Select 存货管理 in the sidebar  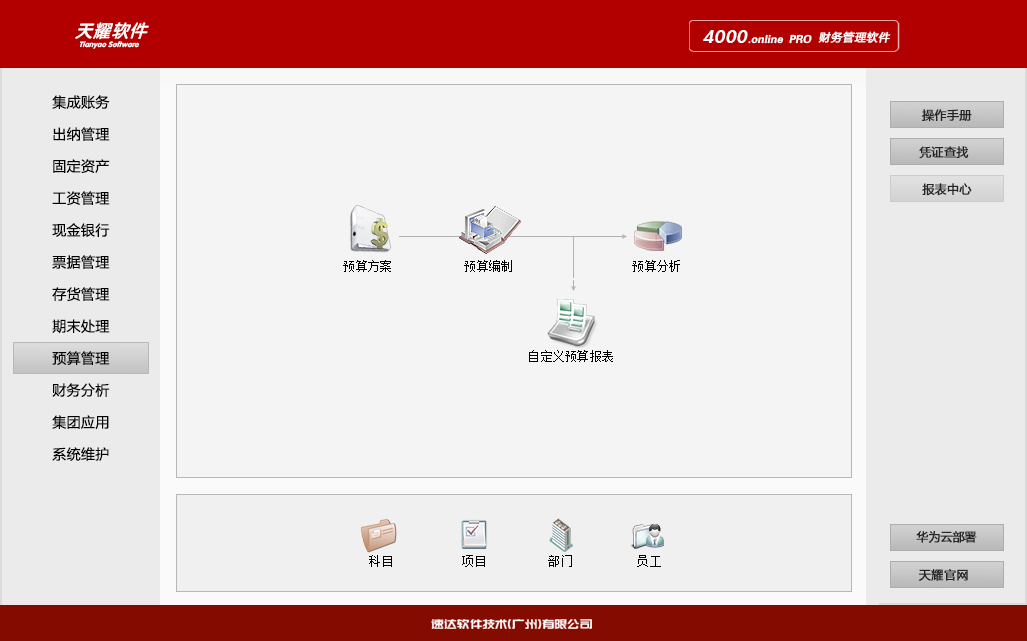81,295
